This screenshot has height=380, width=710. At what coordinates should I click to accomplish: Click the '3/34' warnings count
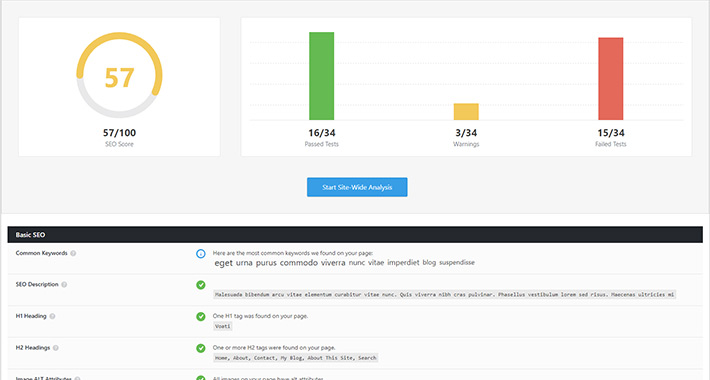pyautogui.click(x=466, y=133)
